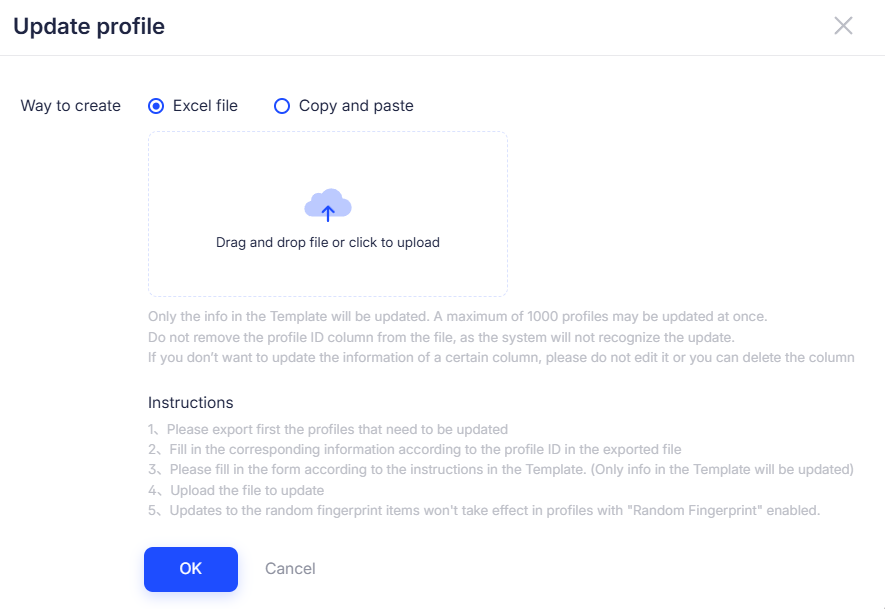Click the 'Update profile' dialog title

click(88, 26)
